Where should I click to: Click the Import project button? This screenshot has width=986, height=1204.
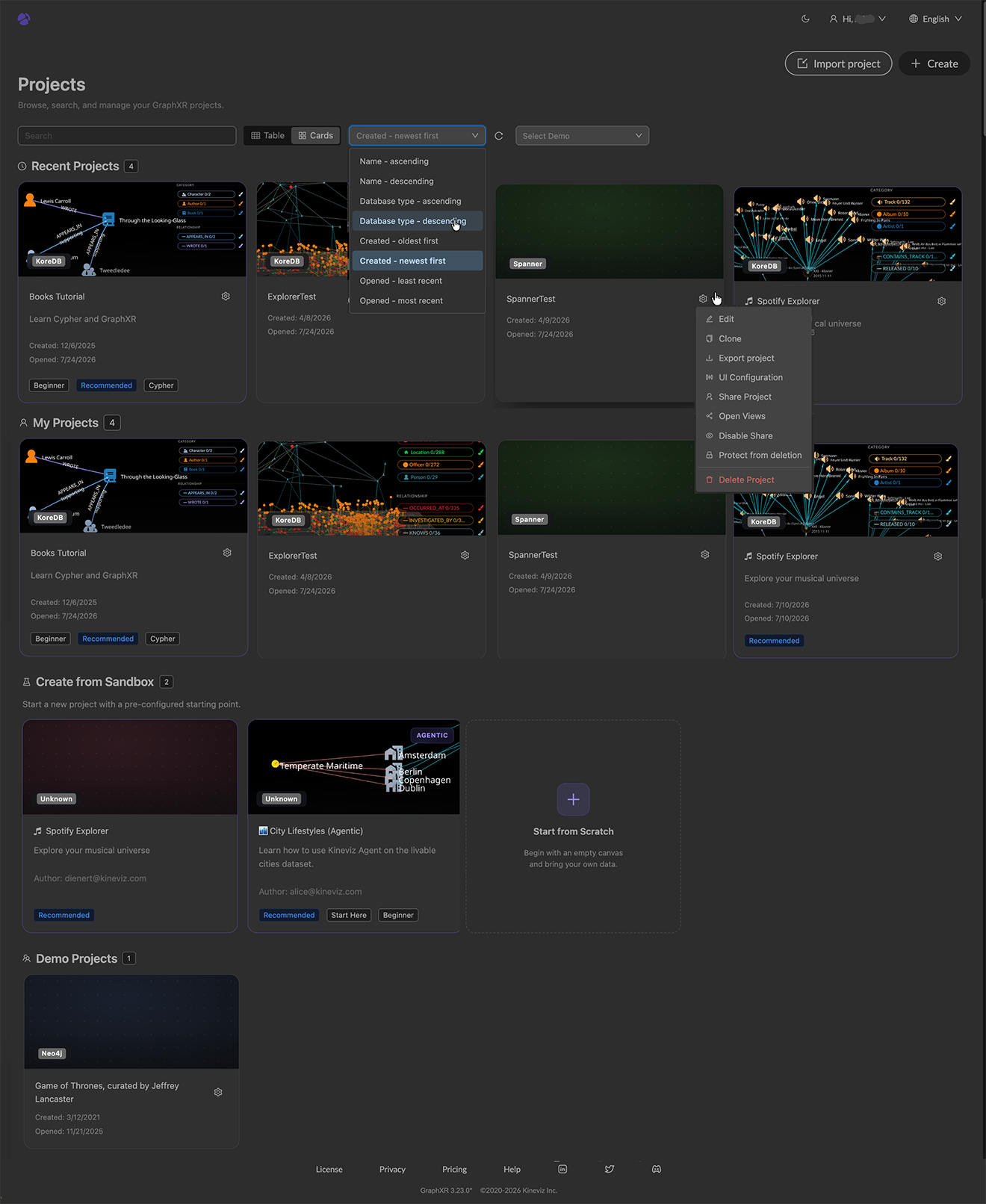coord(838,63)
